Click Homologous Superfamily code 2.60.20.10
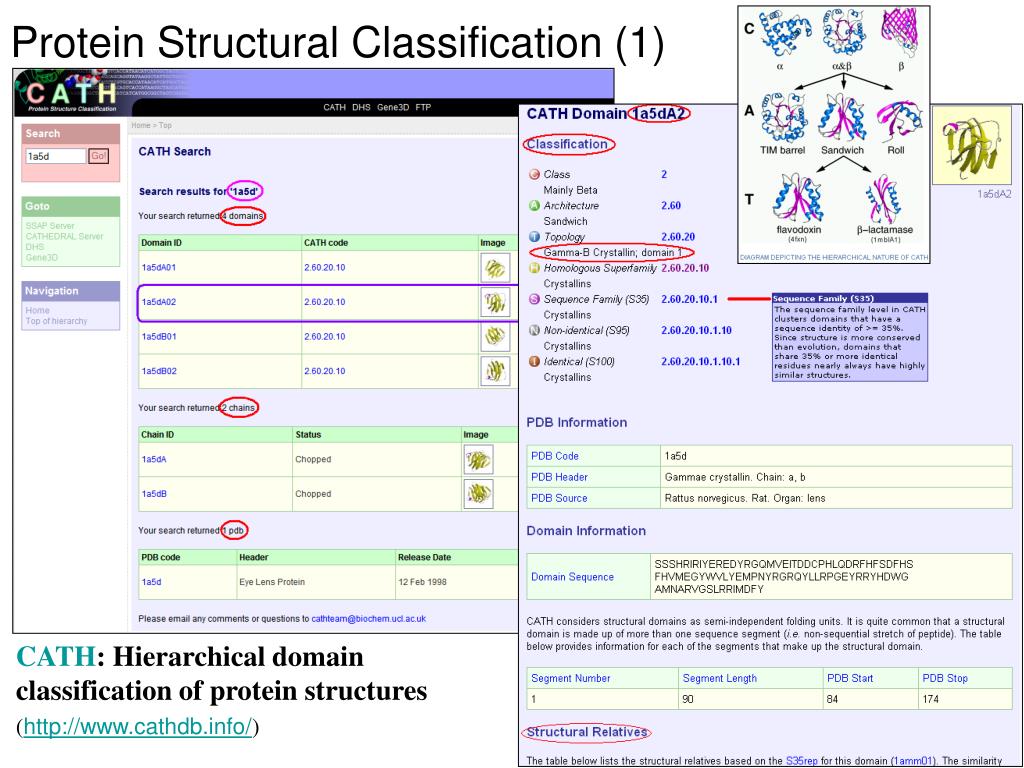 pyautogui.click(x=685, y=268)
